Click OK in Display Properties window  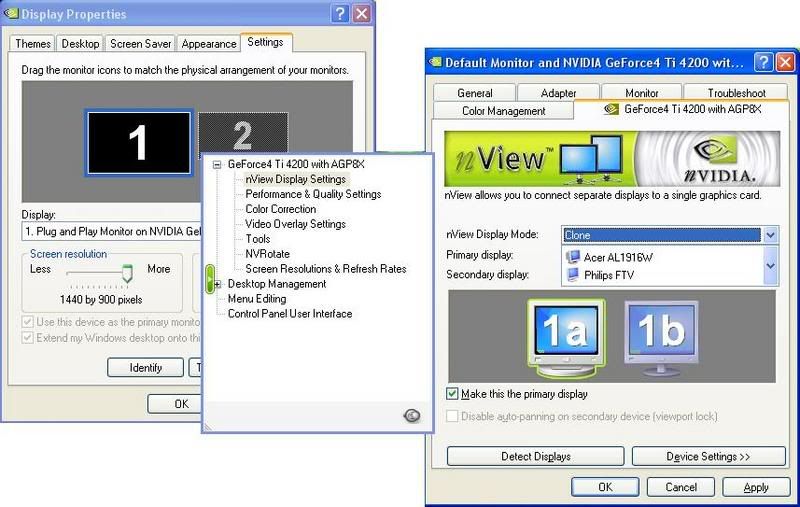click(176, 403)
